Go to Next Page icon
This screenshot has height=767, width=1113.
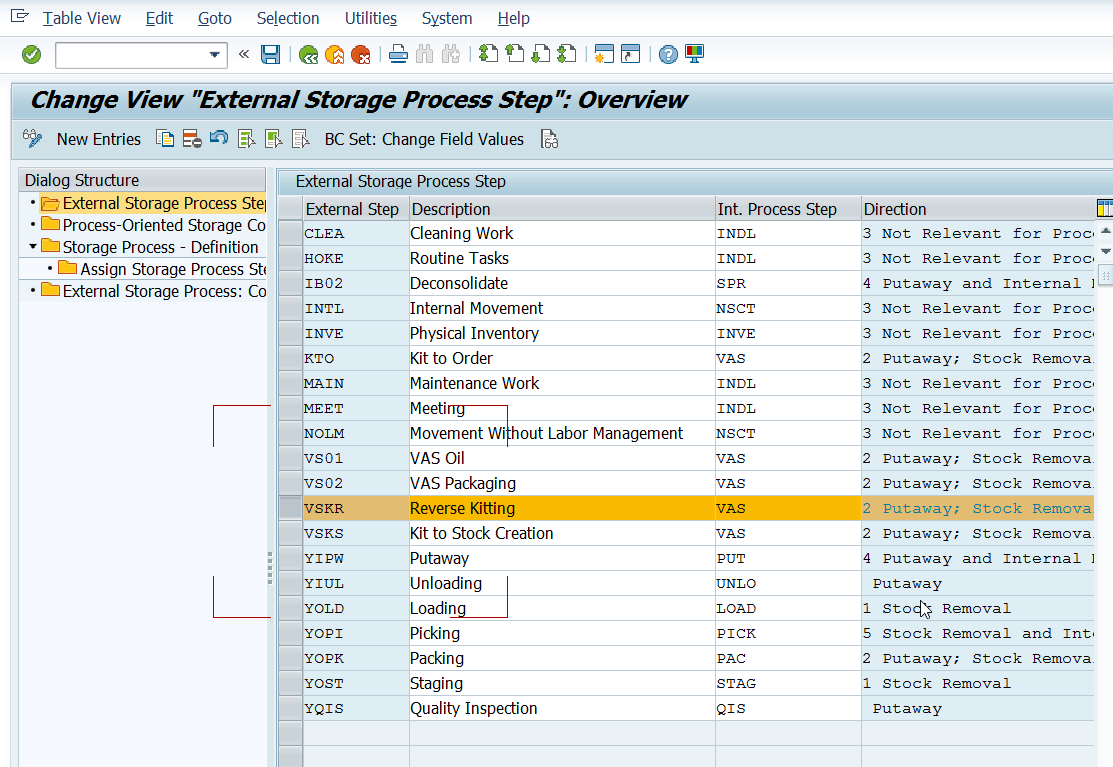[541, 54]
